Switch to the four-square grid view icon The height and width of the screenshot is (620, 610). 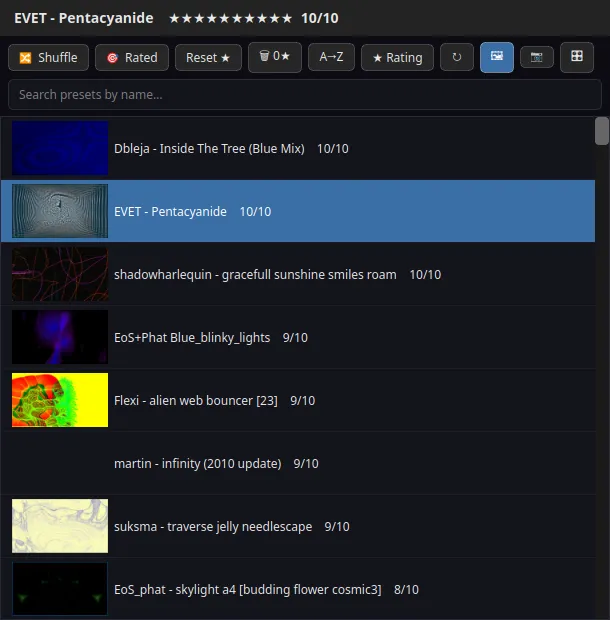(x=577, y=57)
